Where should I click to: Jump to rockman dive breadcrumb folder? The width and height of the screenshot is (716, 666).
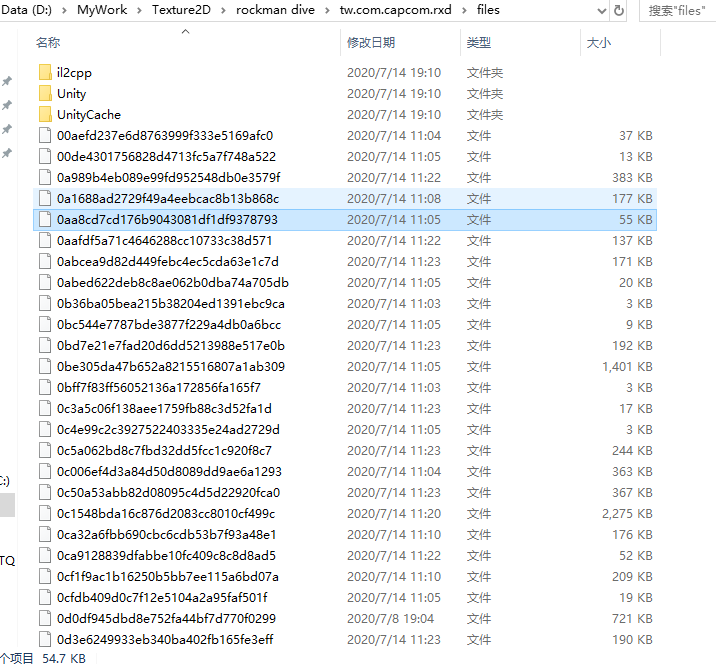pos(275,10)
